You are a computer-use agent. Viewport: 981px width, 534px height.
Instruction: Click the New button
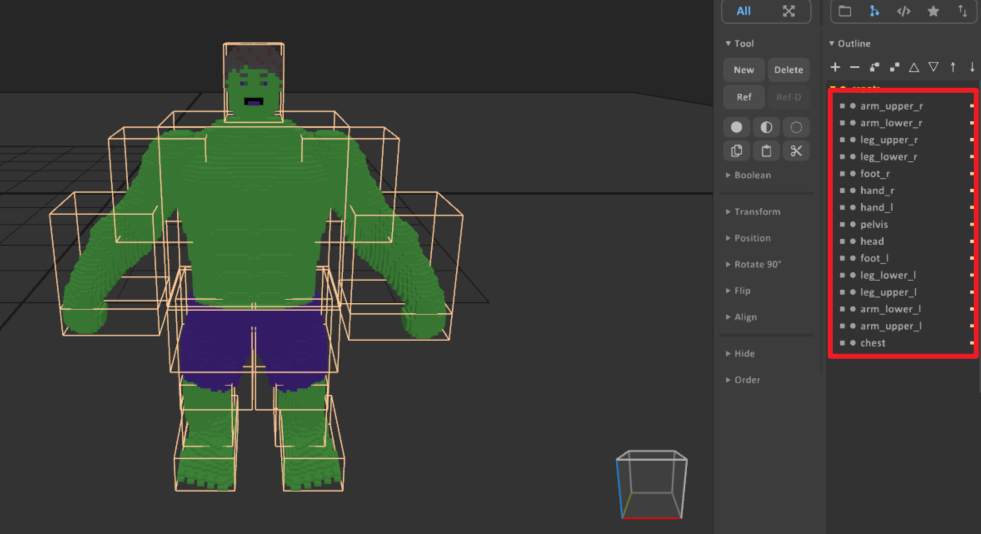tap(743, 70)
